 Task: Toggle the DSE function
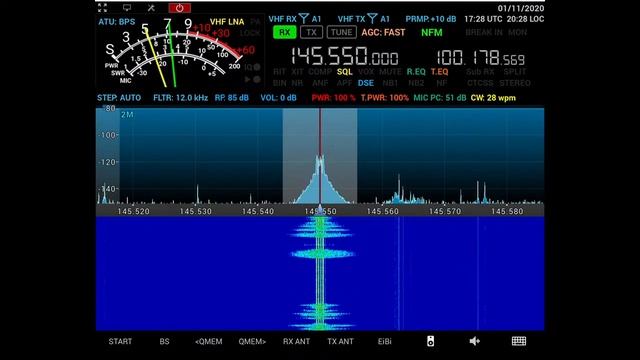366,83
